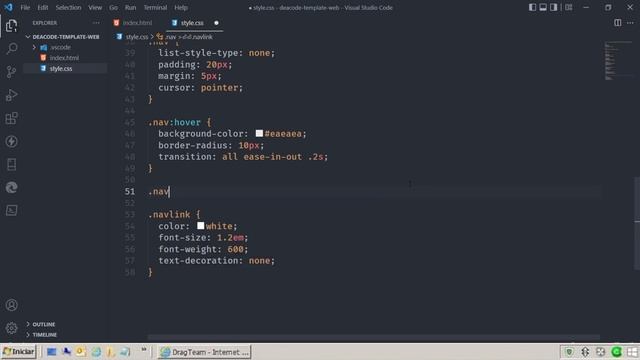Viewport: 640px width, 360px height.
Task: Click the green circle tray icon
Action: (x=616, y=352)
